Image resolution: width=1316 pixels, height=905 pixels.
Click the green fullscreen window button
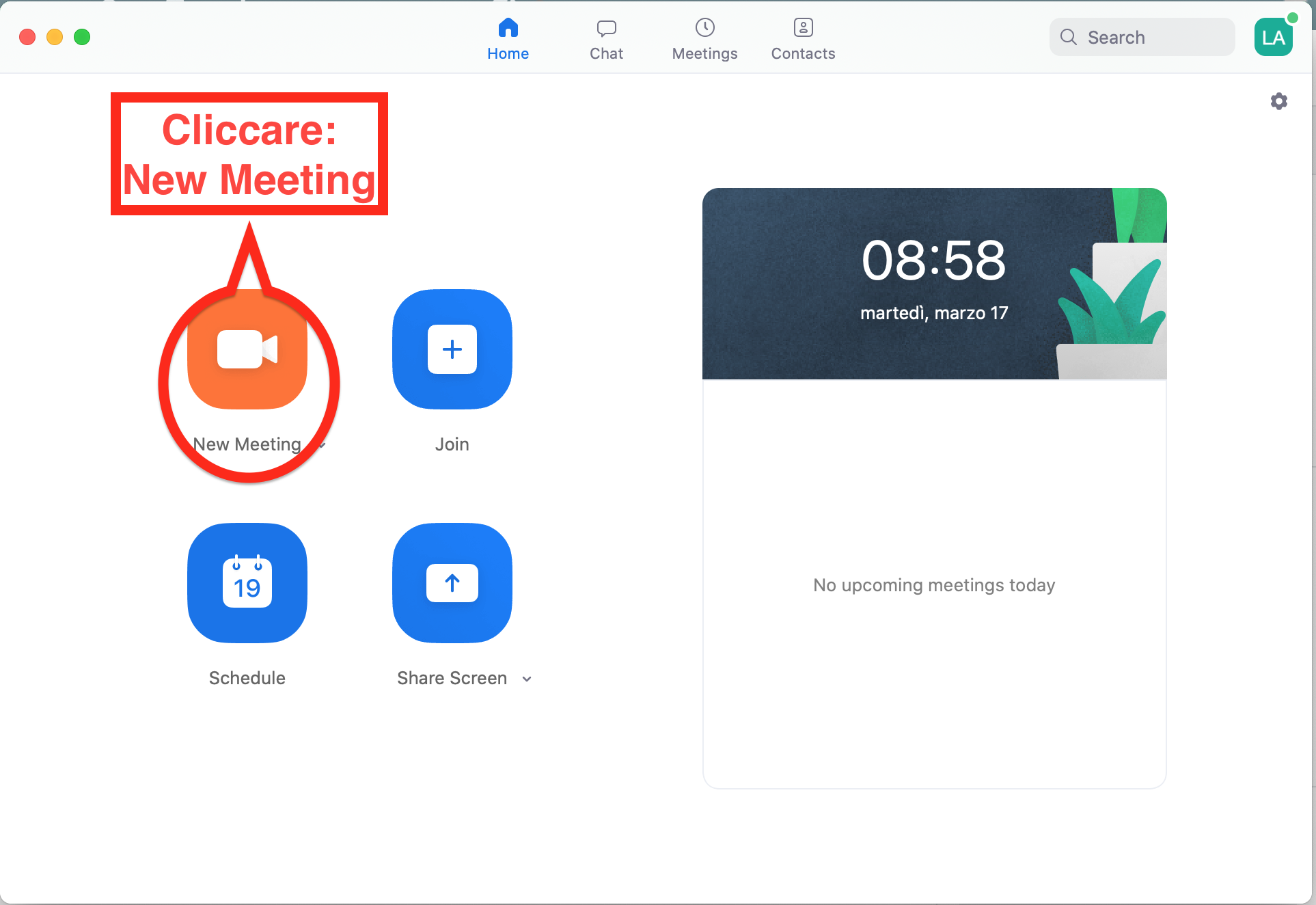82,37
